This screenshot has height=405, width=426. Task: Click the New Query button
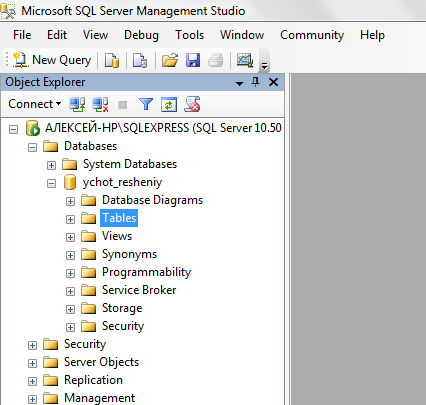52,60
